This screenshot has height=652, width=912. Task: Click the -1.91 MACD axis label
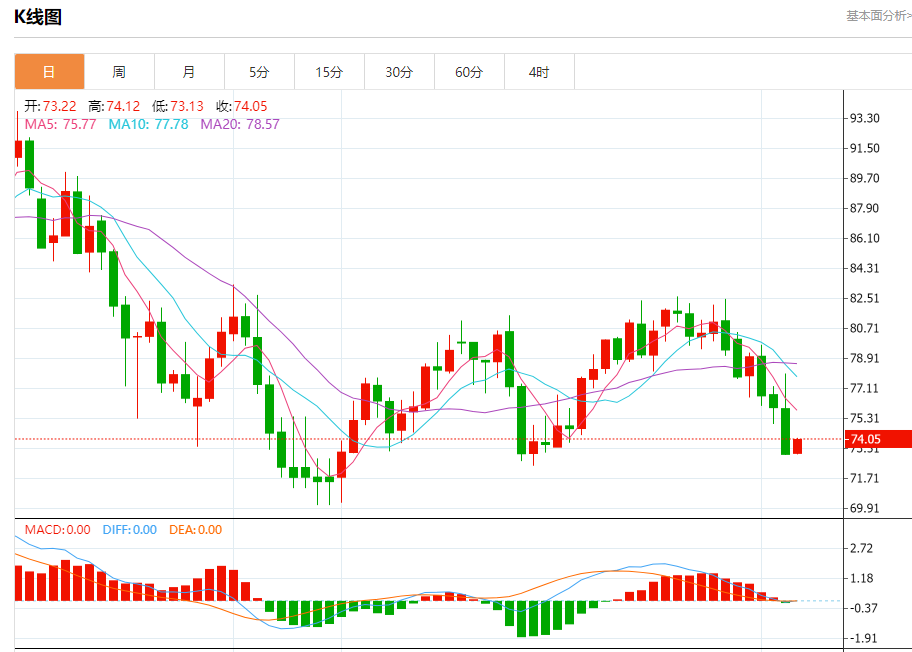pos(862,638)
